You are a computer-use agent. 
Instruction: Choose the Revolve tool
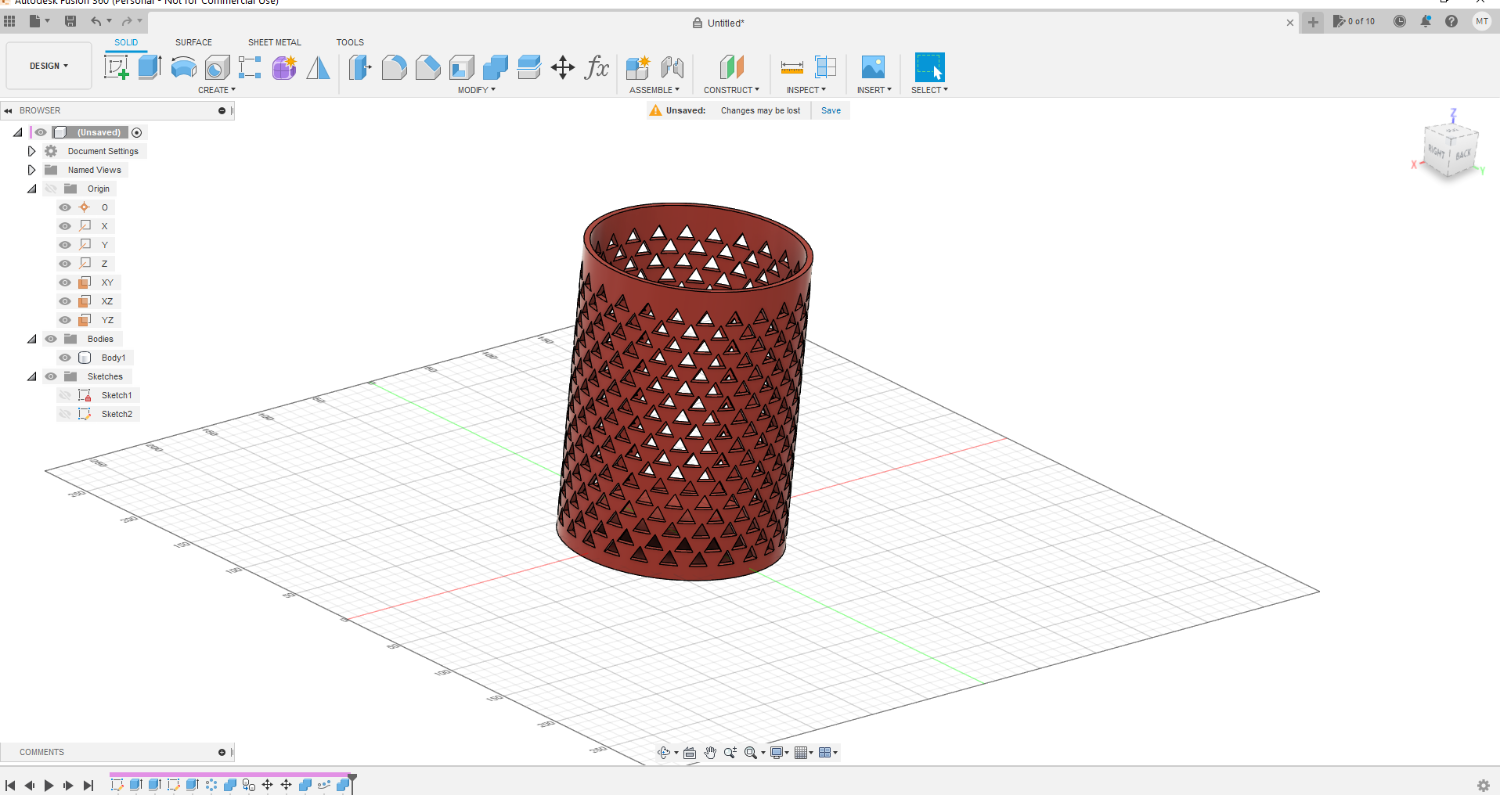coord(183,67)
